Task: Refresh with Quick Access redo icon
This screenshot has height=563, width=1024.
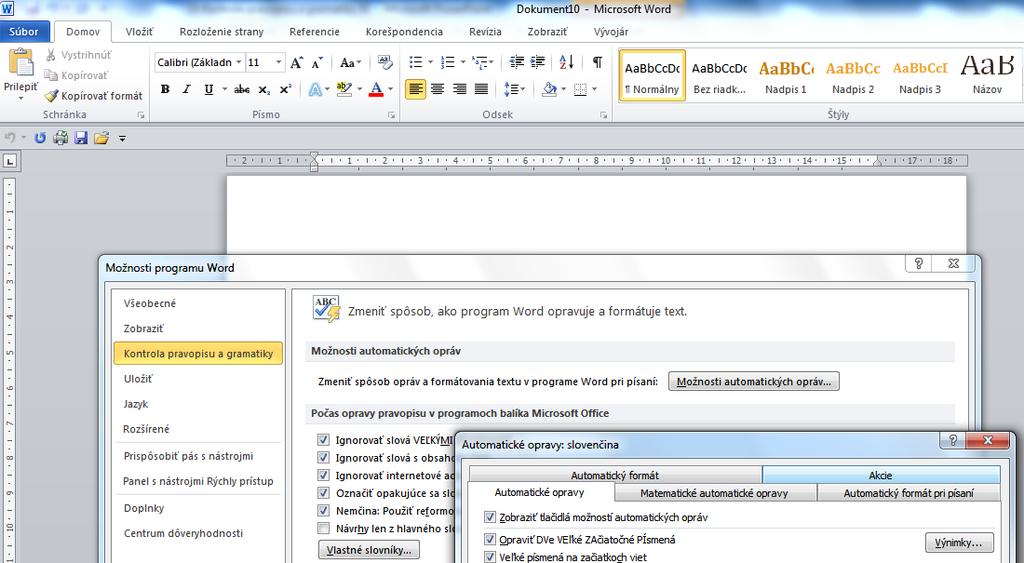Action: tap(40, 138)
